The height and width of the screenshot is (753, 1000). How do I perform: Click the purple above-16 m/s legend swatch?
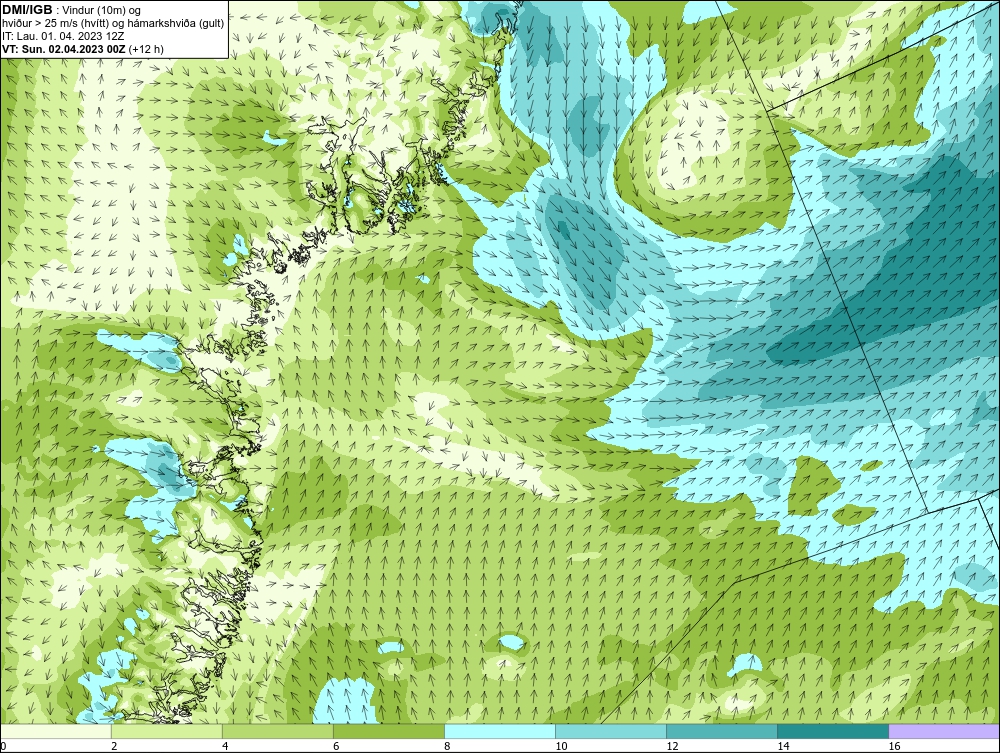coord(944,731)
